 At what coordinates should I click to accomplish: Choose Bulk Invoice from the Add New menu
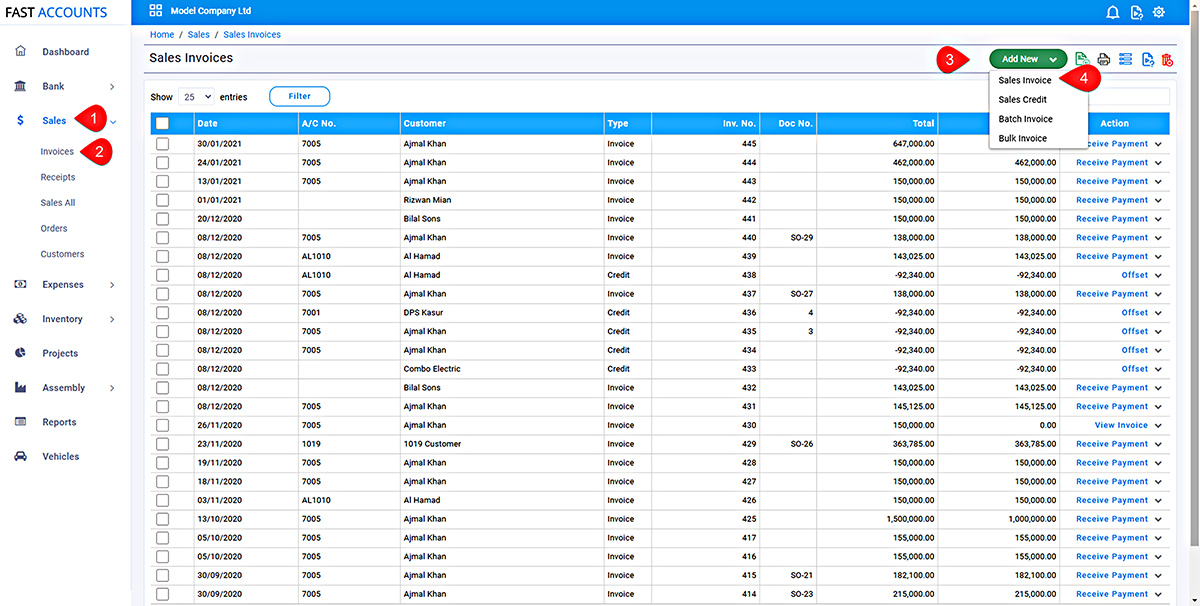tap(1023, 138)
